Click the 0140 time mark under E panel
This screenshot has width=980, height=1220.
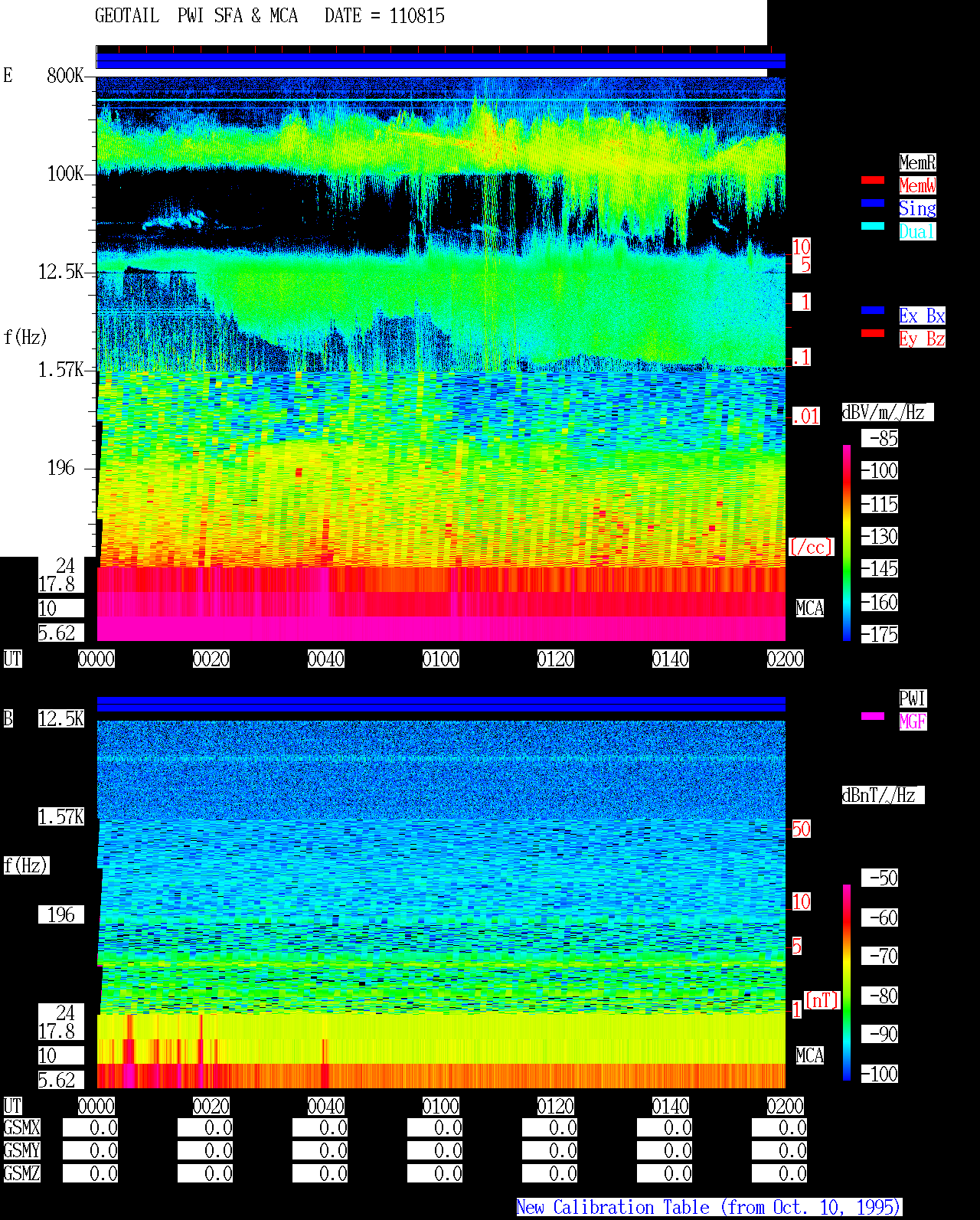(671, 659)
